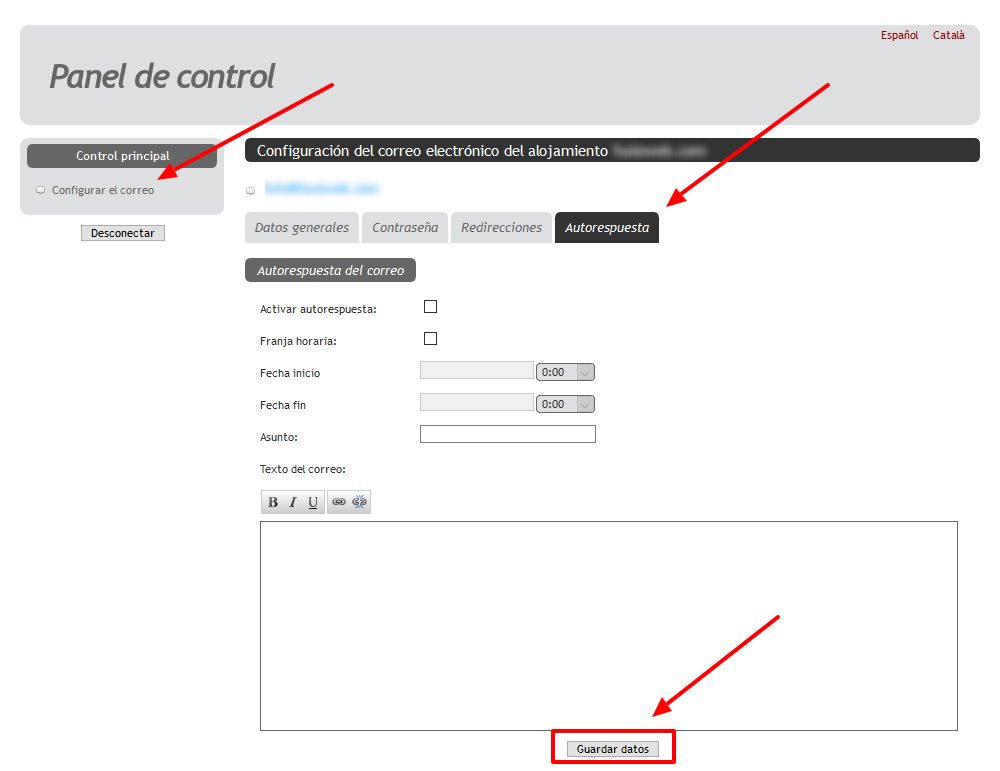Open the Contraseña tab
The height and width of the screenshot is (771, 1000).
[x=405, y=228]
